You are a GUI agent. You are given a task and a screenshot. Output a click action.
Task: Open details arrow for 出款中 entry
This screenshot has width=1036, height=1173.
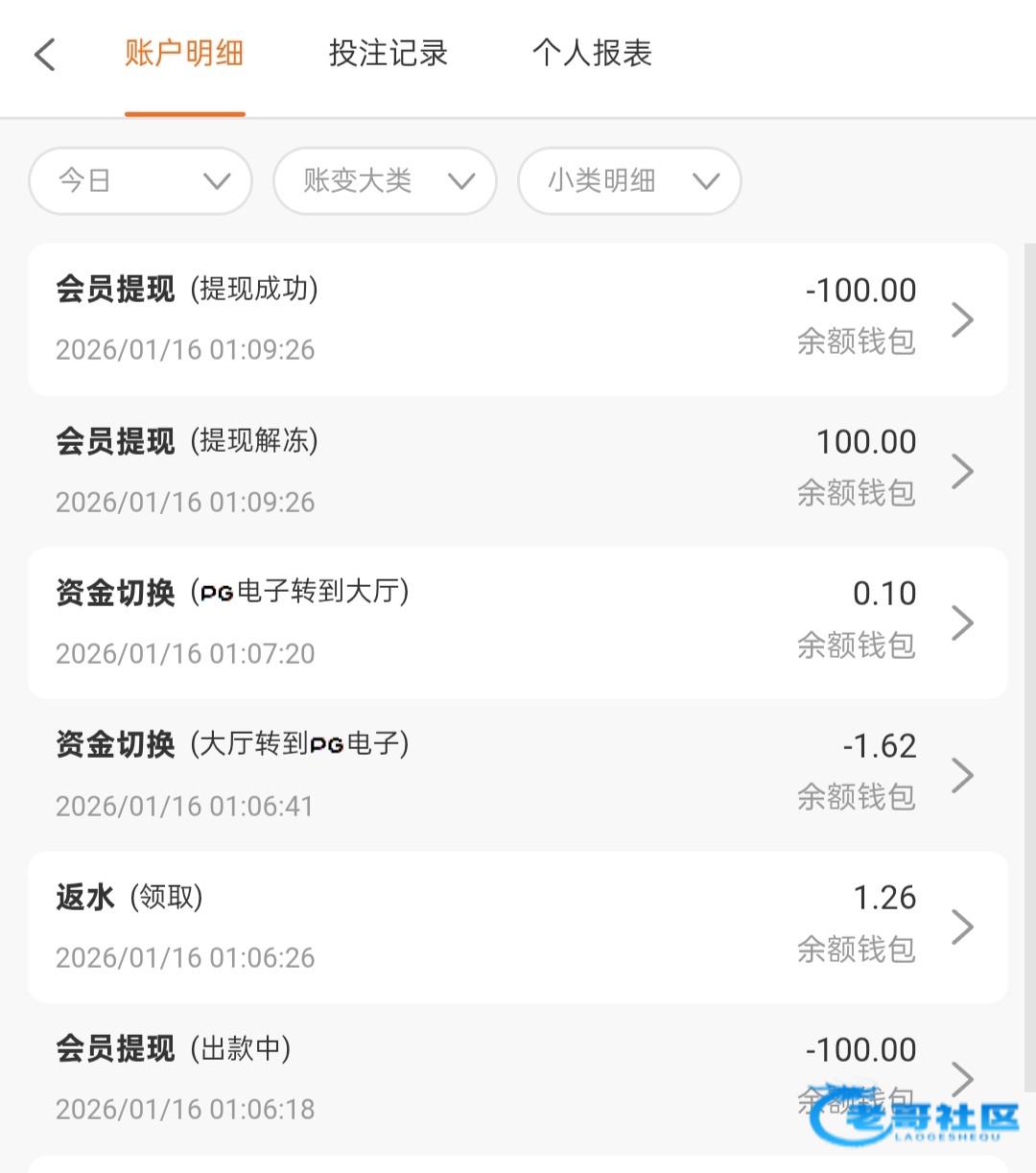click(x=962, y=1076)
